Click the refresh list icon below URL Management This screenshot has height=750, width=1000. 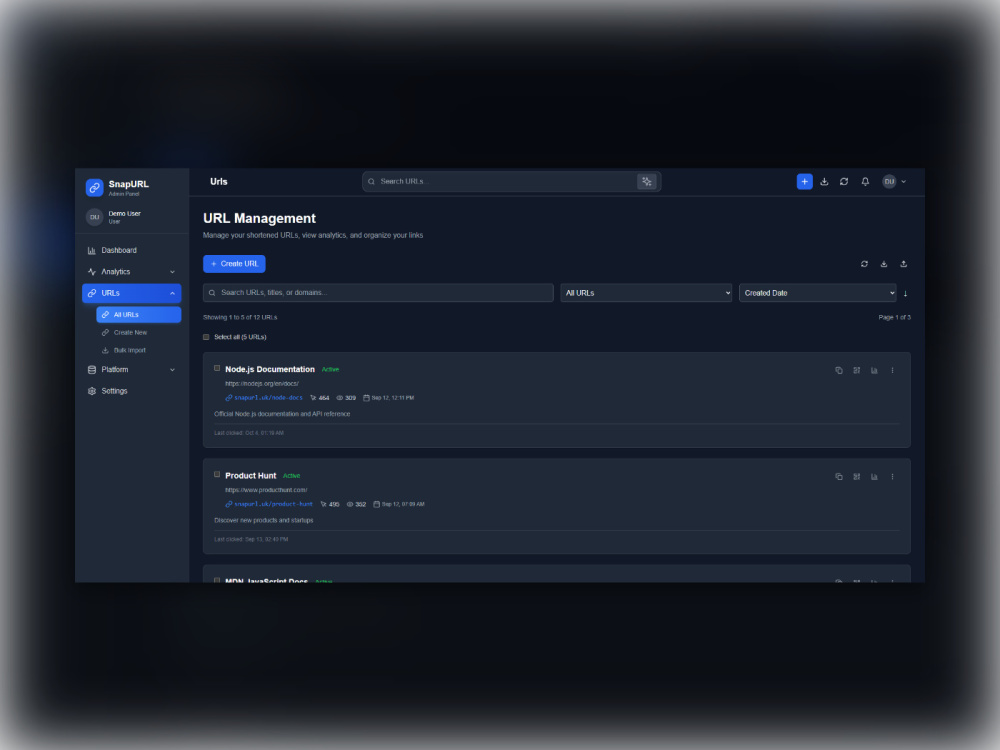(x=865, y=264)
